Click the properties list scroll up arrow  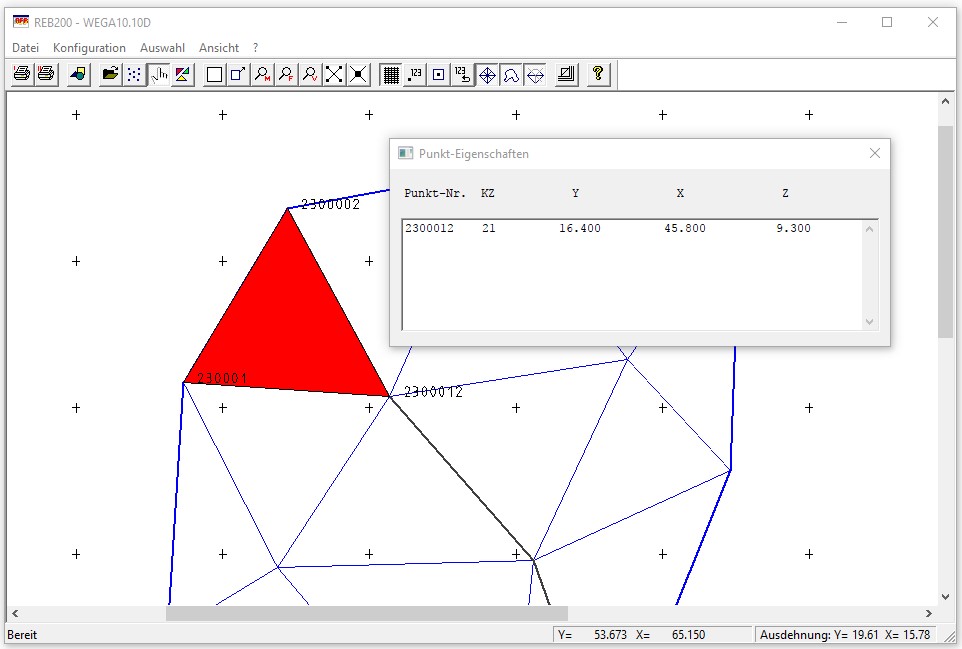[869, 229]
